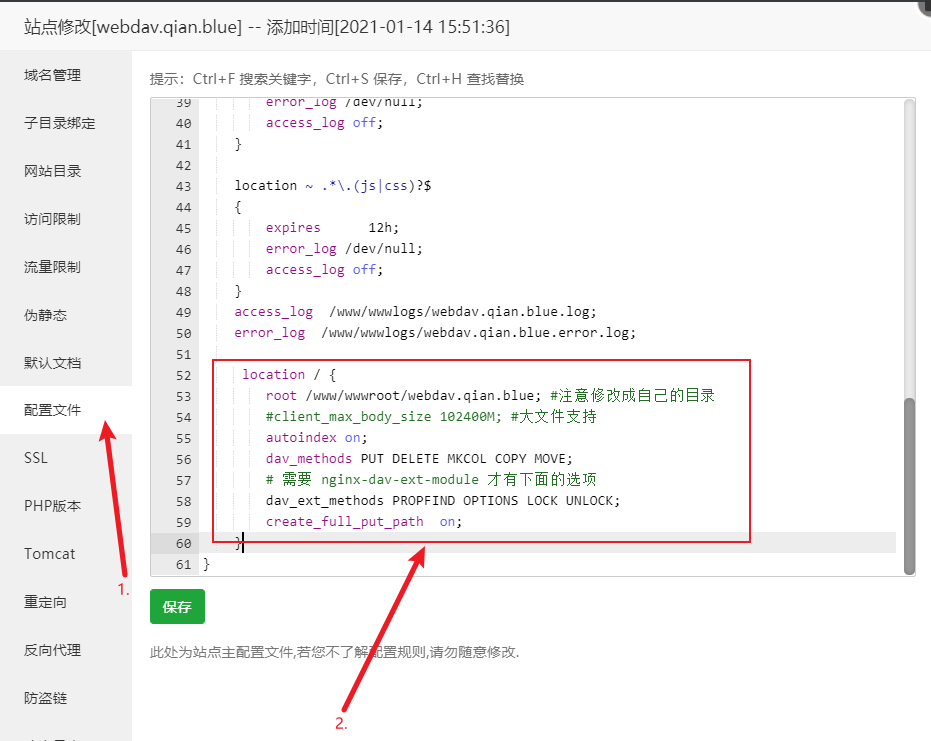Screen dimensions: 931x741
Task: Open the 网站目录 settings tab
Action: (52, 171)
